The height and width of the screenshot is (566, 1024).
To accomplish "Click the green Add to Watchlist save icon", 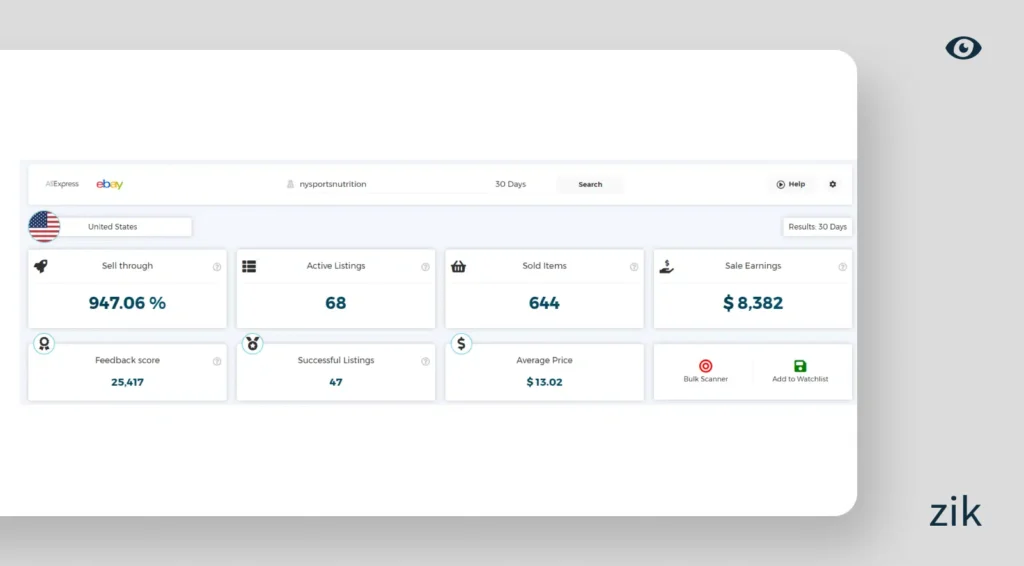I will [x=800, y=366].
